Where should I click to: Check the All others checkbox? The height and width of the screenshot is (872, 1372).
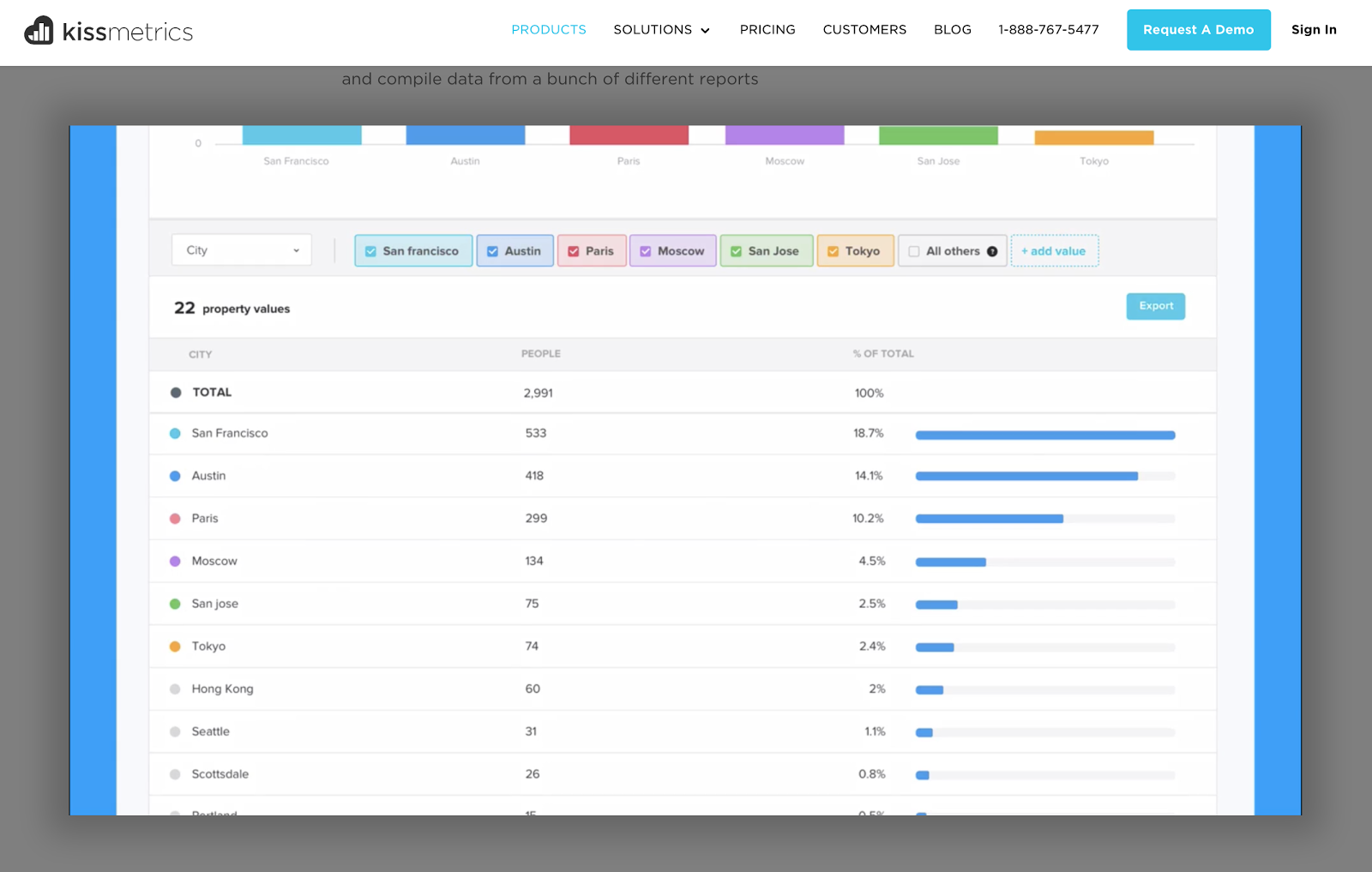point(914,251)
